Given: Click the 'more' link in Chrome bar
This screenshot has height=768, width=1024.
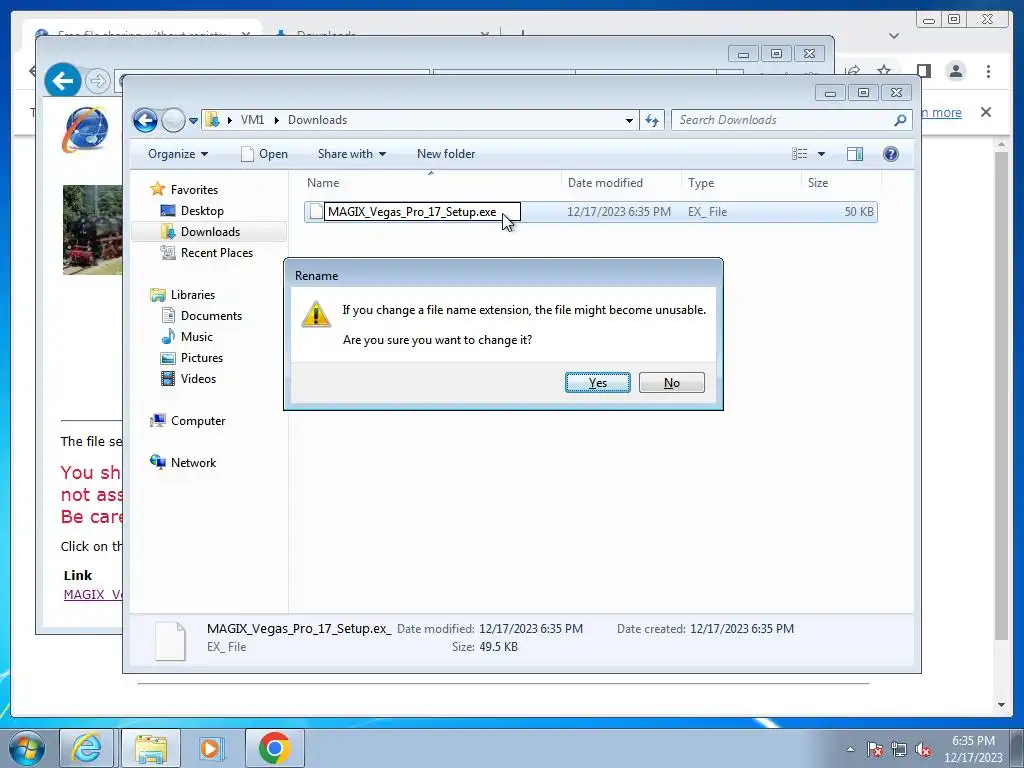Looking at the screenshot, I should 941,112.
